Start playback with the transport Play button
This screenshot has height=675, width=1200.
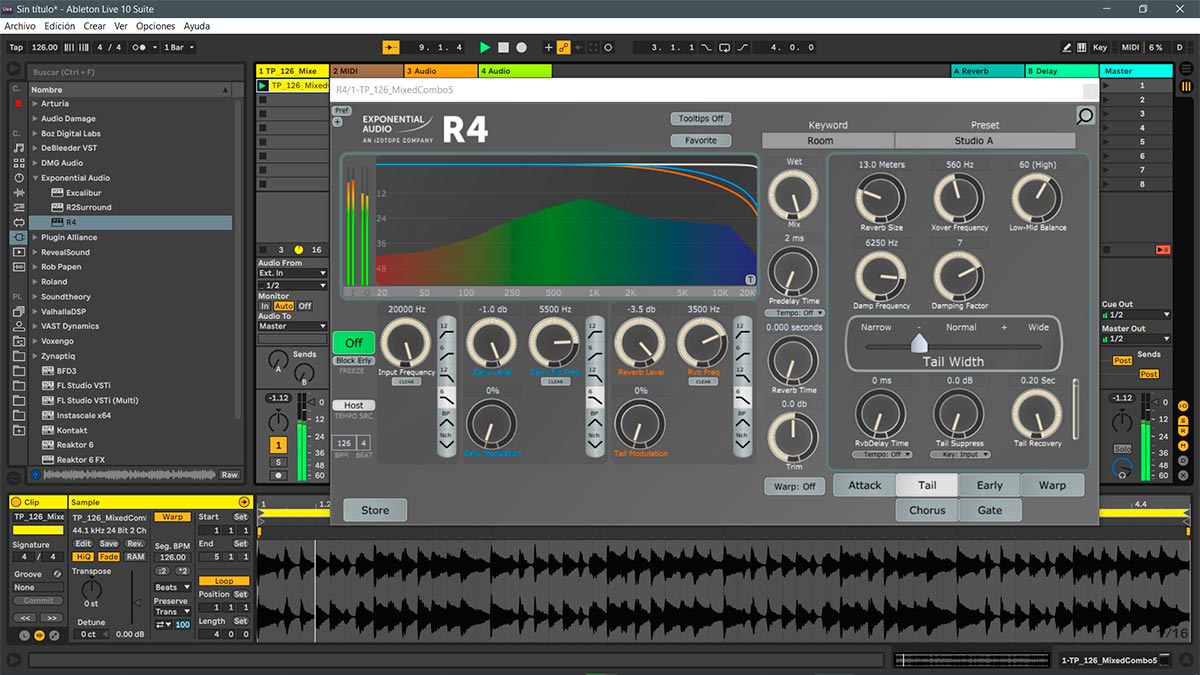pos(485,47)
